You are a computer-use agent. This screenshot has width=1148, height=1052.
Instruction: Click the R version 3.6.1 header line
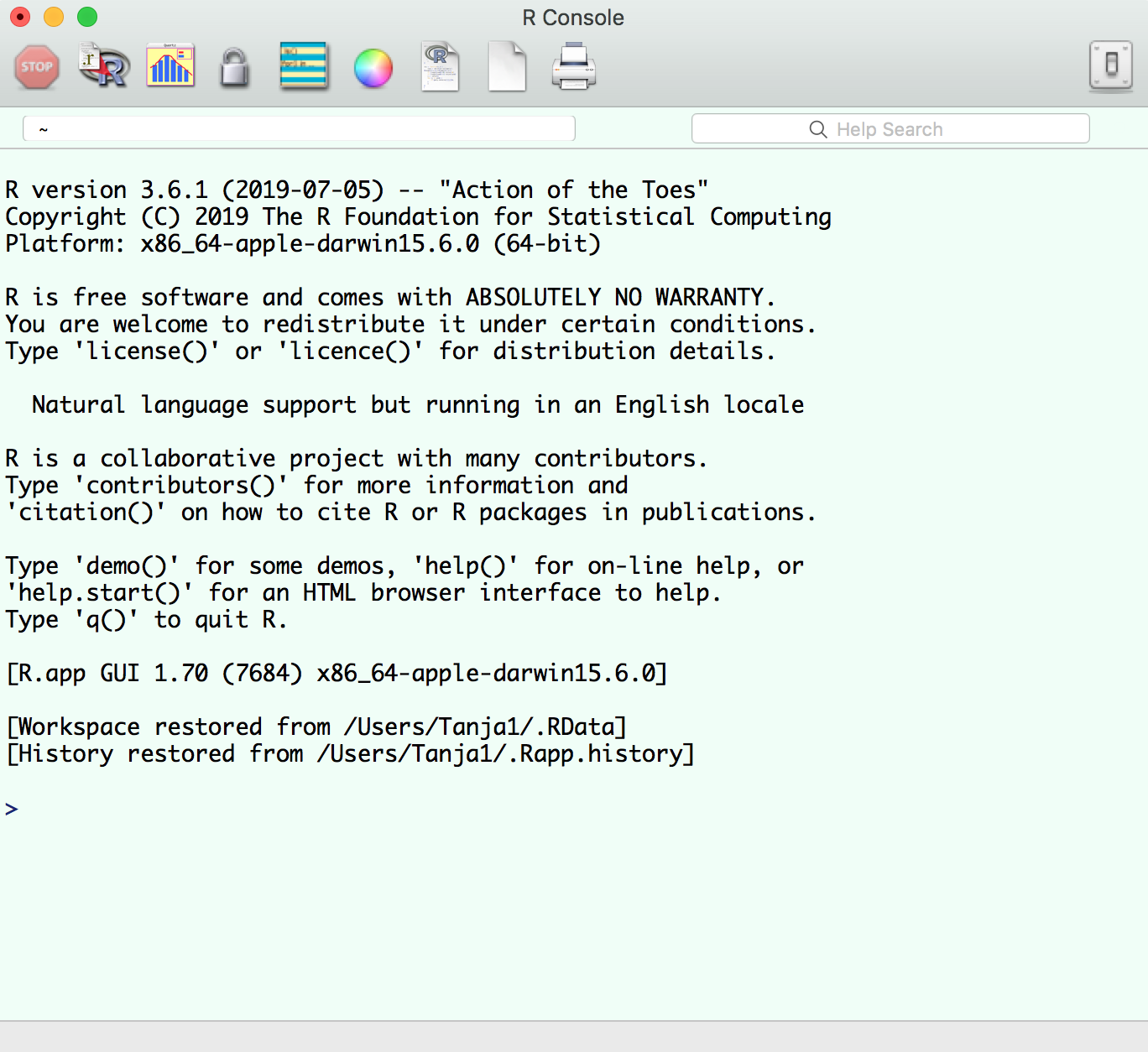pyautogui.click(x=357, y=190)
